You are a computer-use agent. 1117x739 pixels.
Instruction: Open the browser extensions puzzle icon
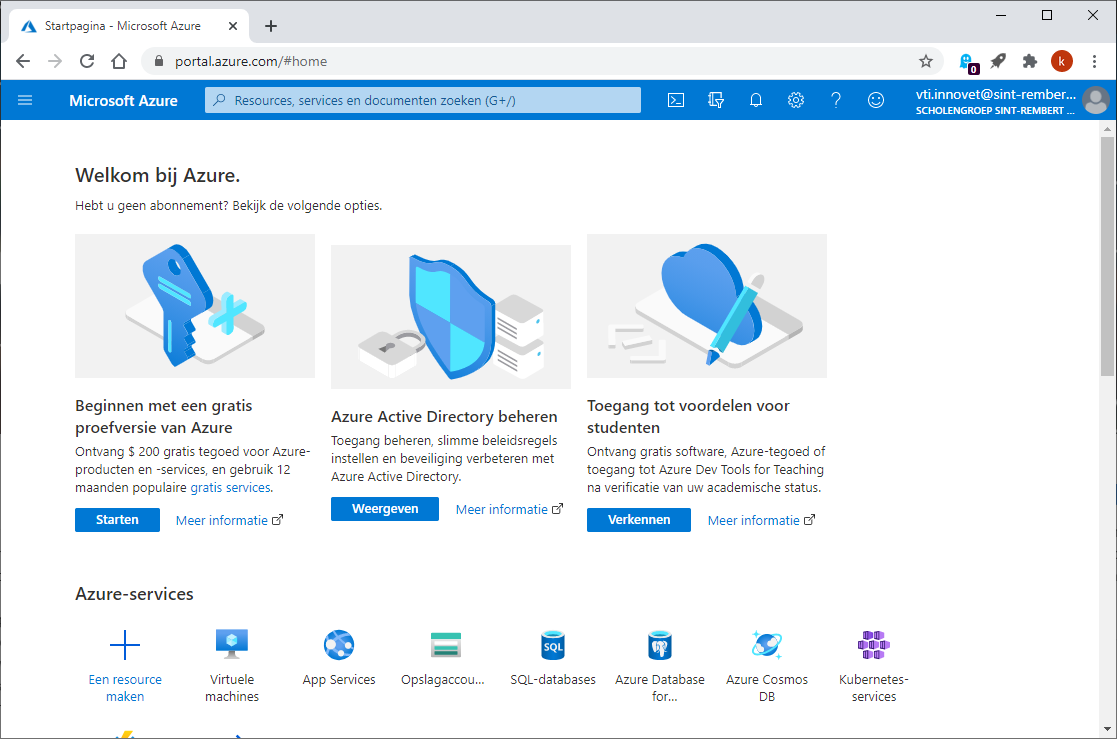[x=1029, y=61]
